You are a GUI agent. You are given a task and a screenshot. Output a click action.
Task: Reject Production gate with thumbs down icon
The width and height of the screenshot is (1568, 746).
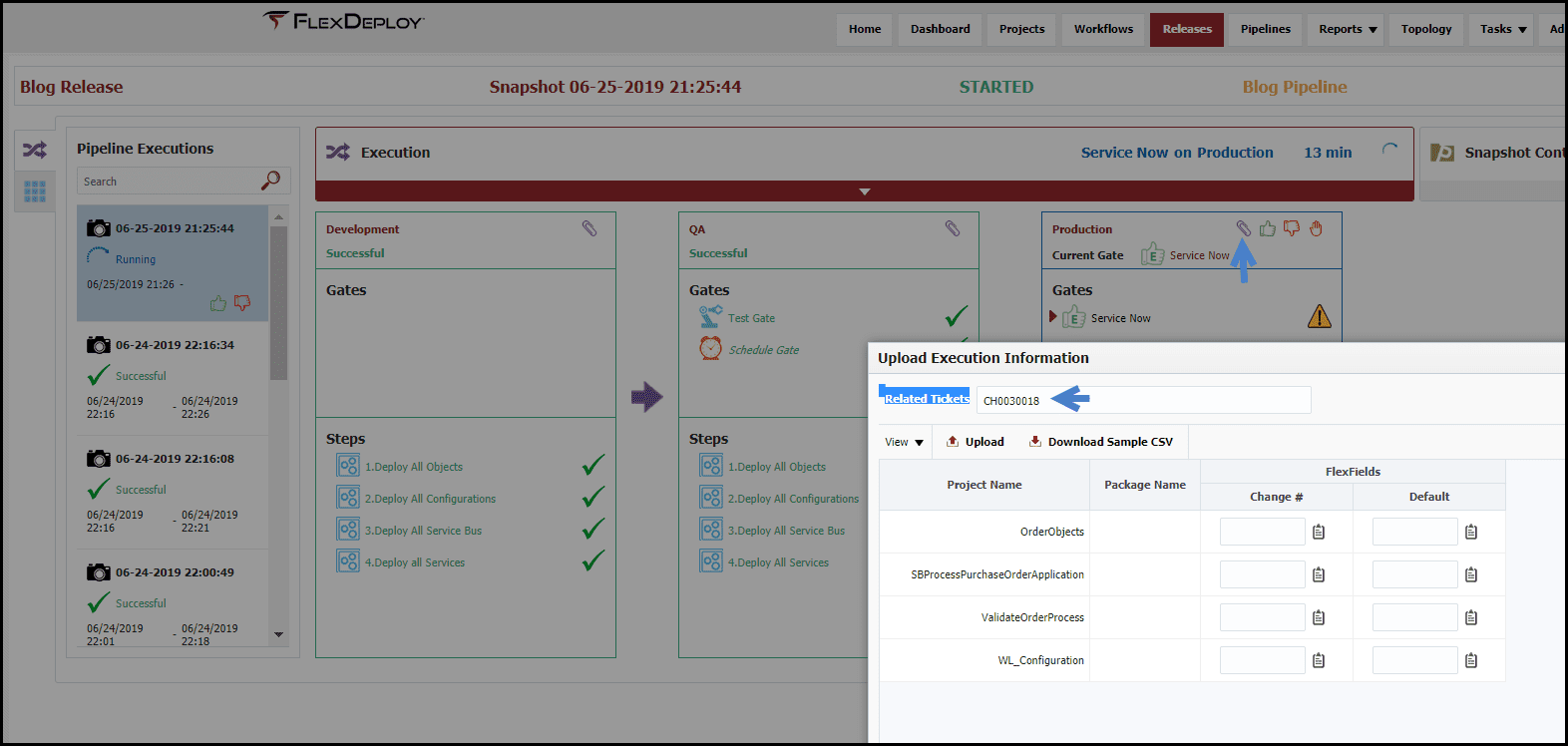pyautogui.click(x=1292, y=228)
